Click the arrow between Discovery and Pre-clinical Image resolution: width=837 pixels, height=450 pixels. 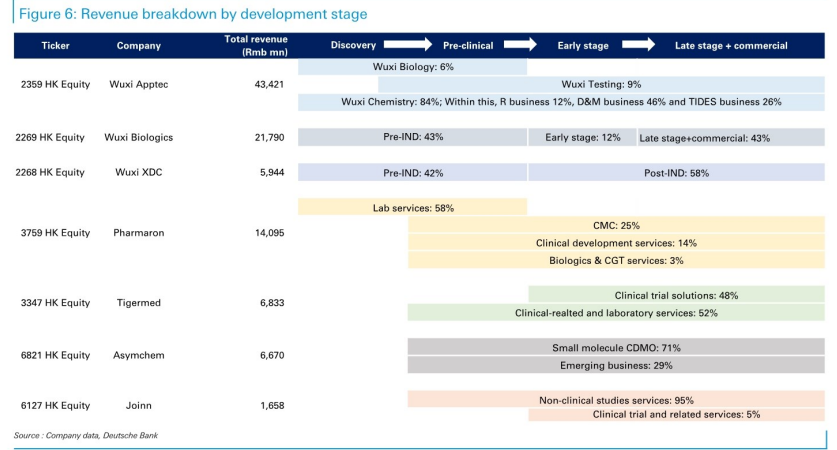click(x=408, y=44)
